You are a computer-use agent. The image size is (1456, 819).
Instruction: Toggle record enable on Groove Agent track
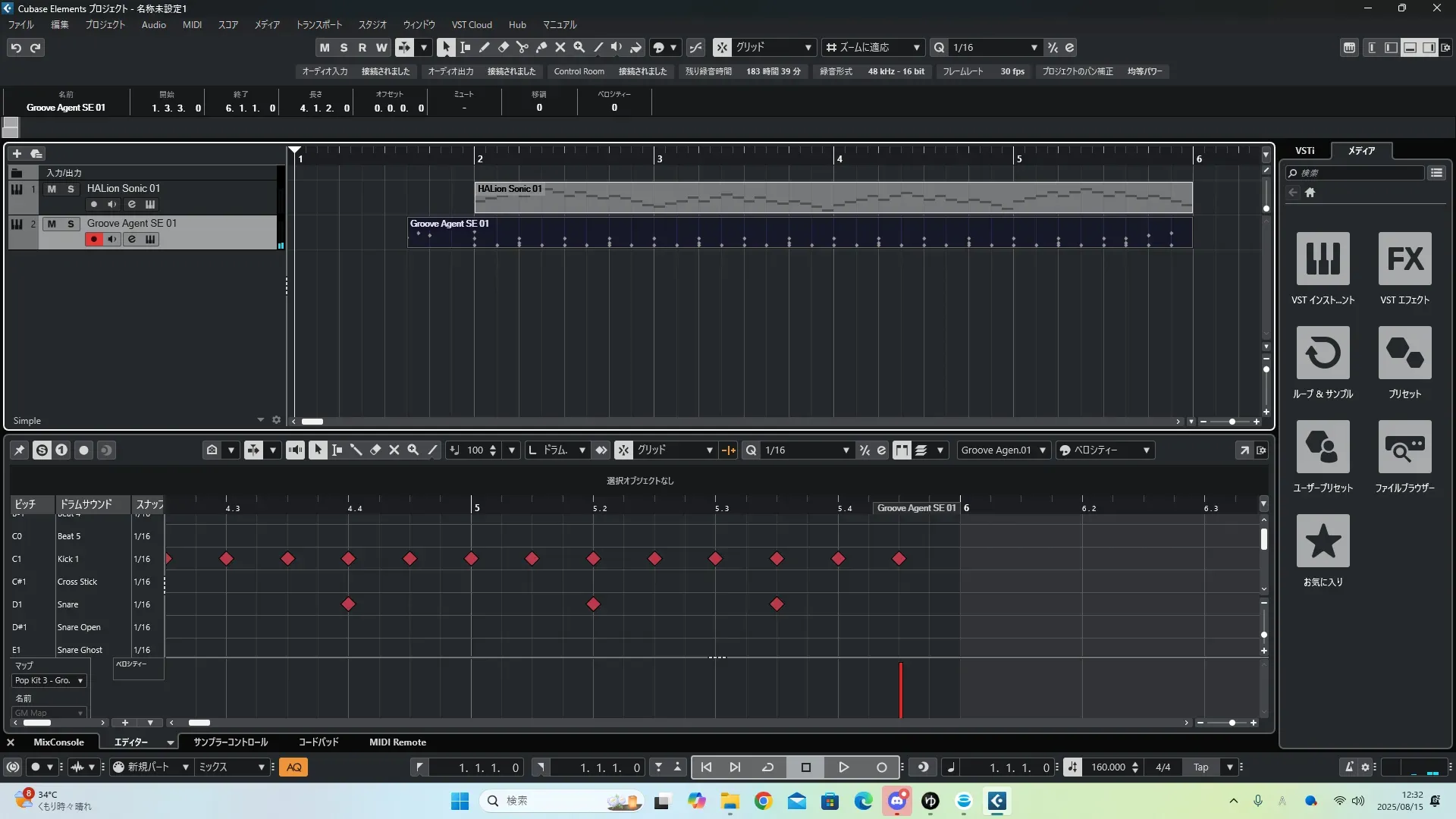coord(93,239)
